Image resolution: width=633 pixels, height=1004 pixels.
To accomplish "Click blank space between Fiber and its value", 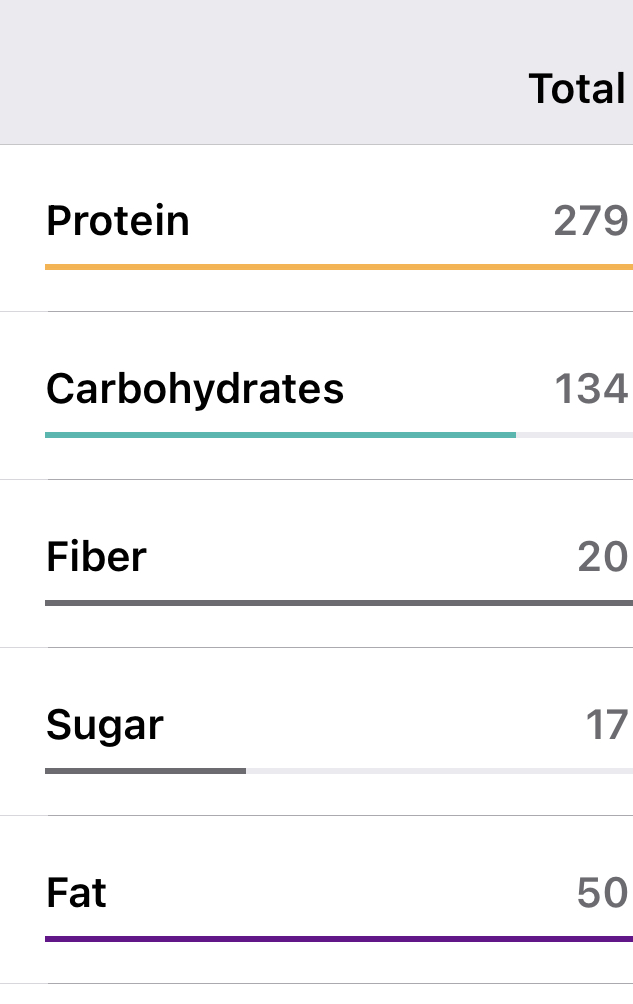I will point(360,557).
